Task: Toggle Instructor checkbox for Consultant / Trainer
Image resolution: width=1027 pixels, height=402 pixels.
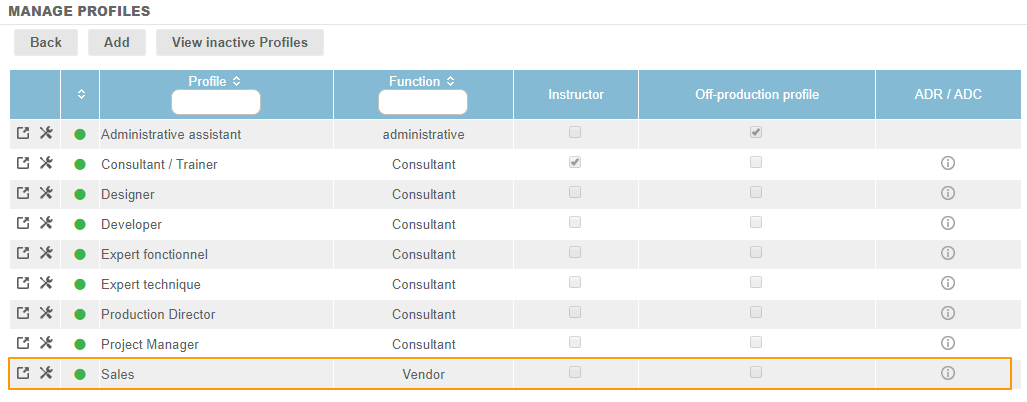Action: tap(575, 162)
